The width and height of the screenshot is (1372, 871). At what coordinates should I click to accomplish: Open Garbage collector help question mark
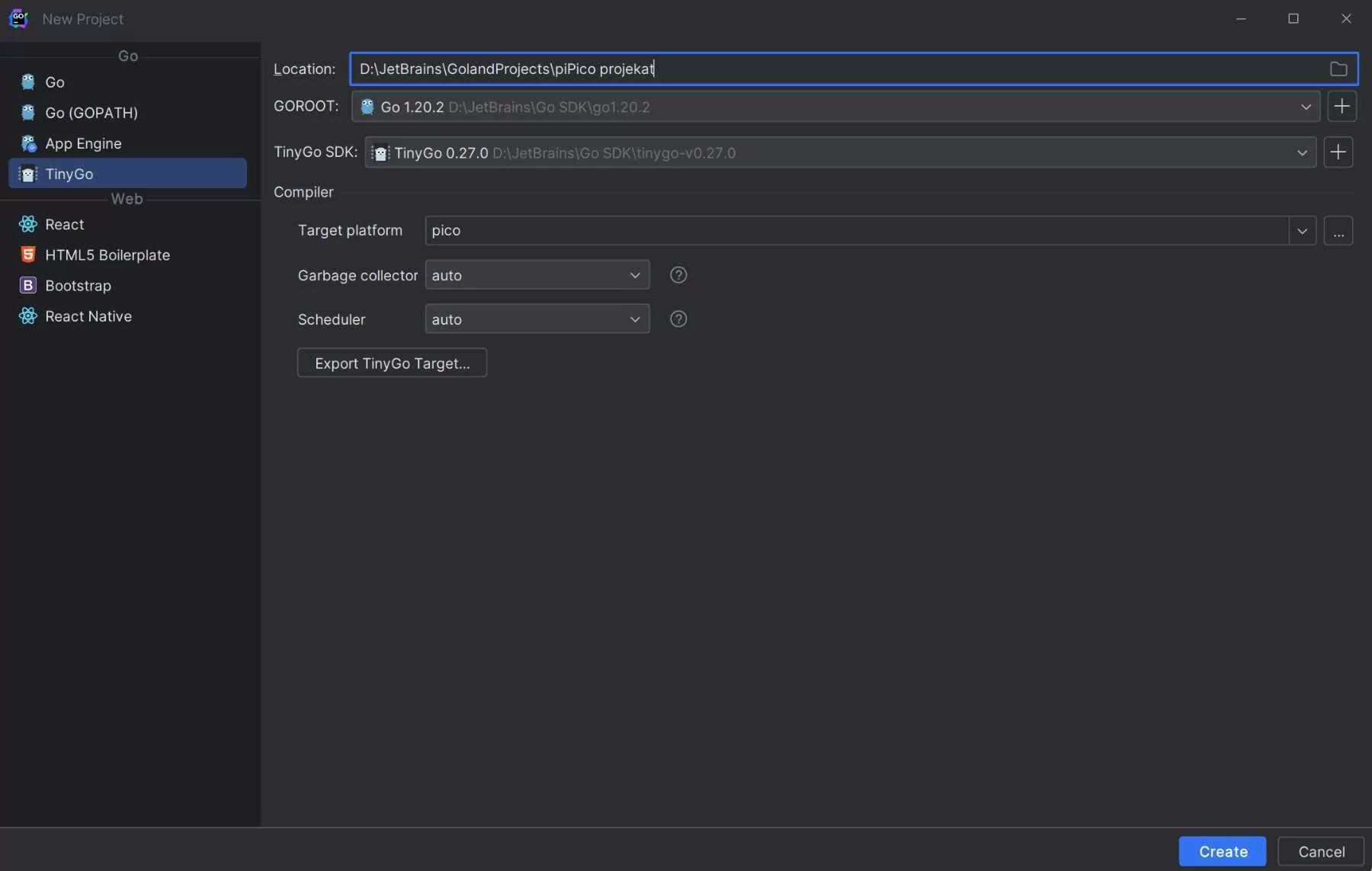(x=678, y=275)
